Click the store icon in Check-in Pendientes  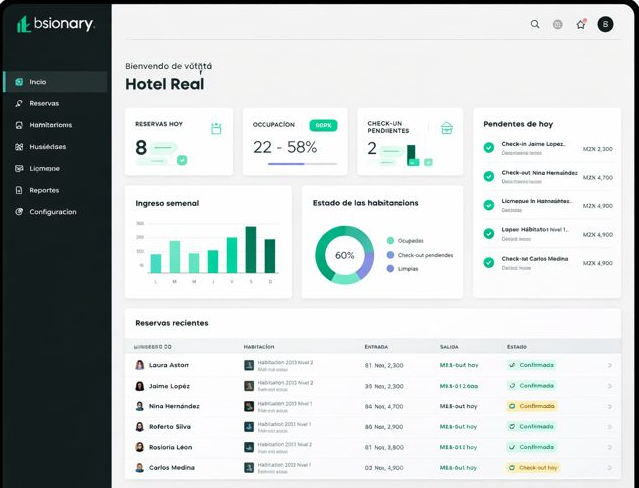coord(447,128)
